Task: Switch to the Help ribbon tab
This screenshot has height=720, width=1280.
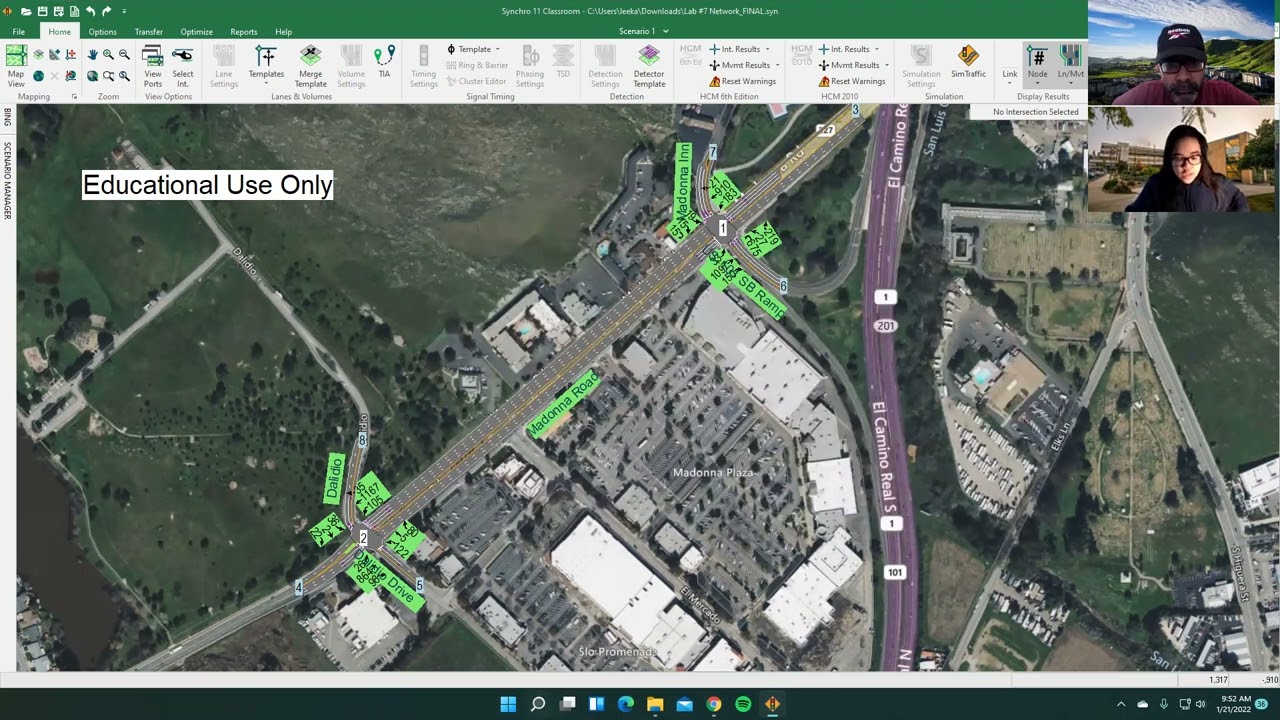Action: coord(283,32)
